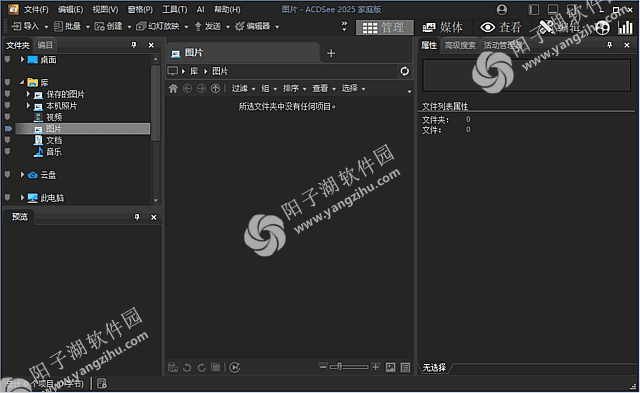Switch to thumbnail view mode icon

pyautogui.click(x=391, y=367)
